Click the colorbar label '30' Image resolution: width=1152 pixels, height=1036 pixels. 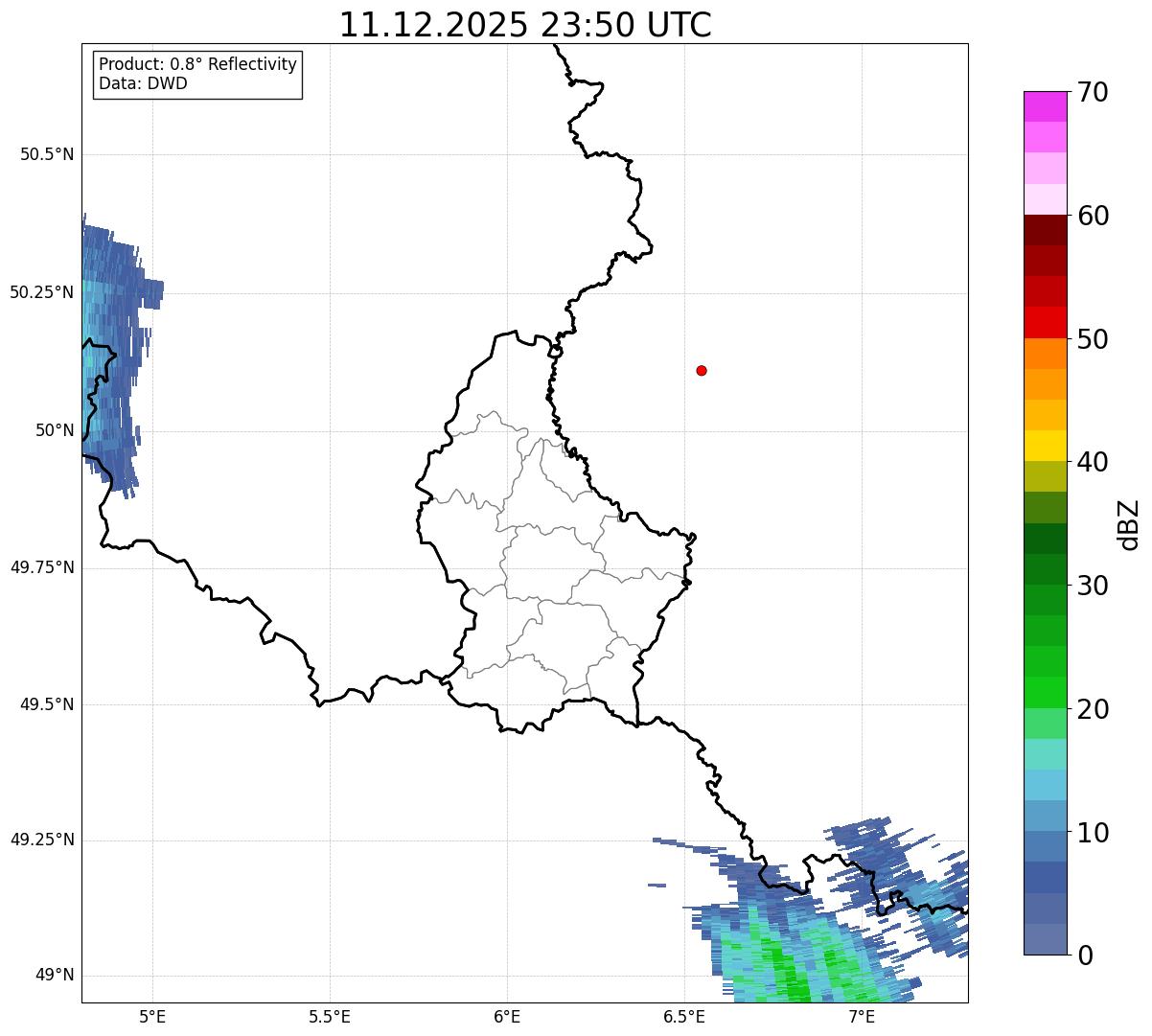[1094, 586]
